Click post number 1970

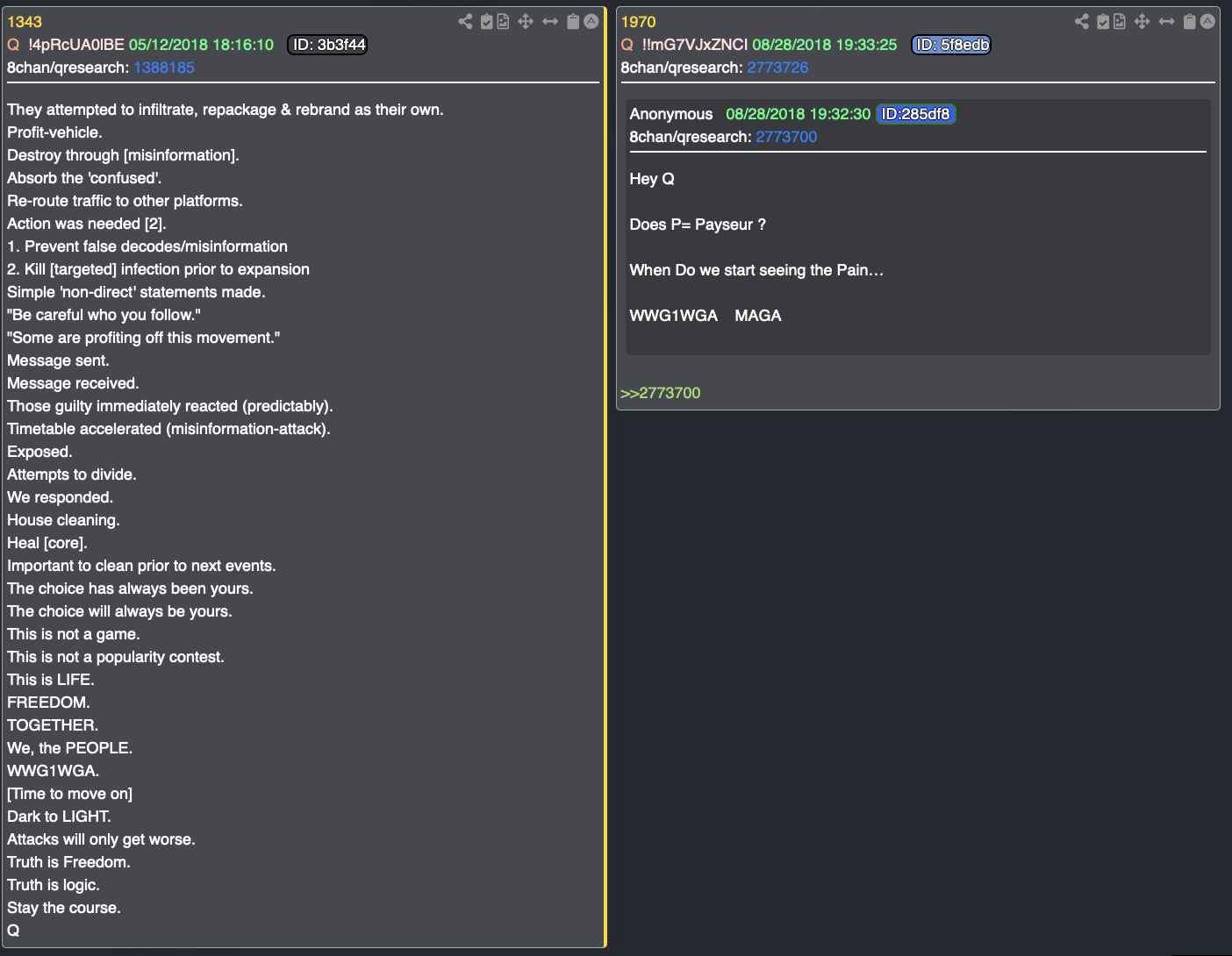pyautogui.click(x=638, y=22)
